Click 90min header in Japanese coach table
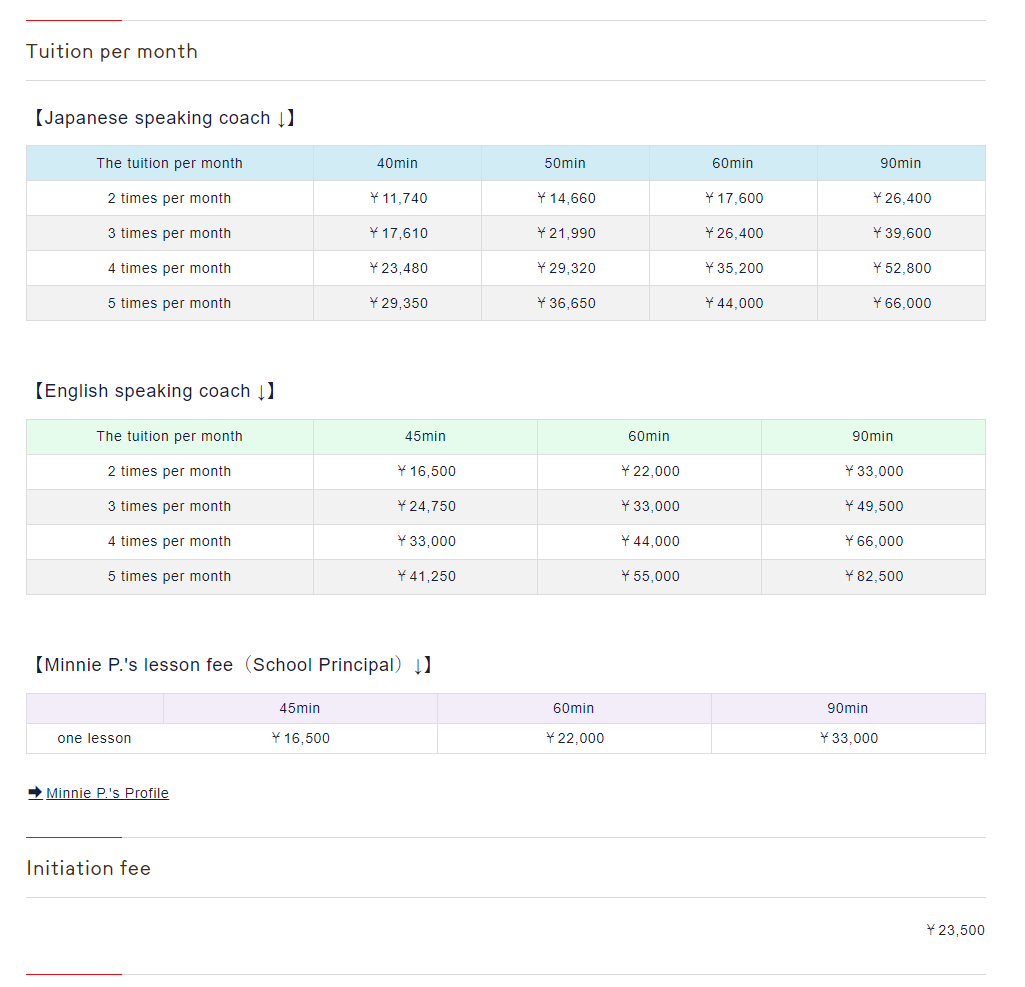Image resolution: width=1025 pixels, height=987 pixels. (x=901, y=163)
